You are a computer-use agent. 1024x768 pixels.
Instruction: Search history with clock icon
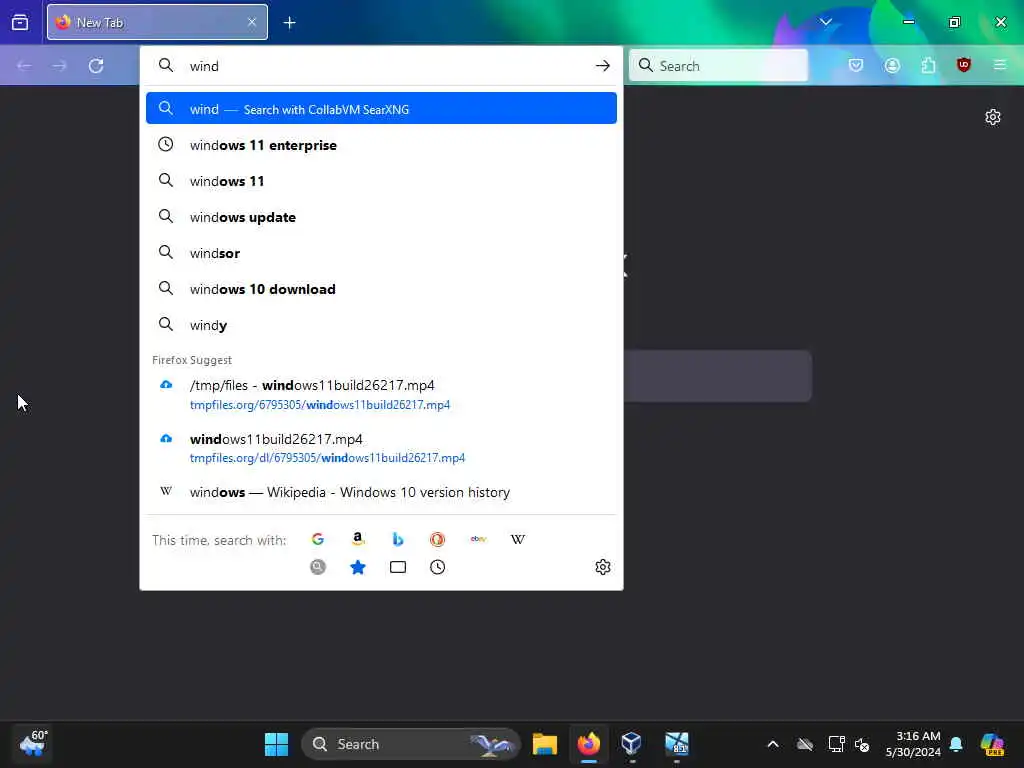click(438, 567)
